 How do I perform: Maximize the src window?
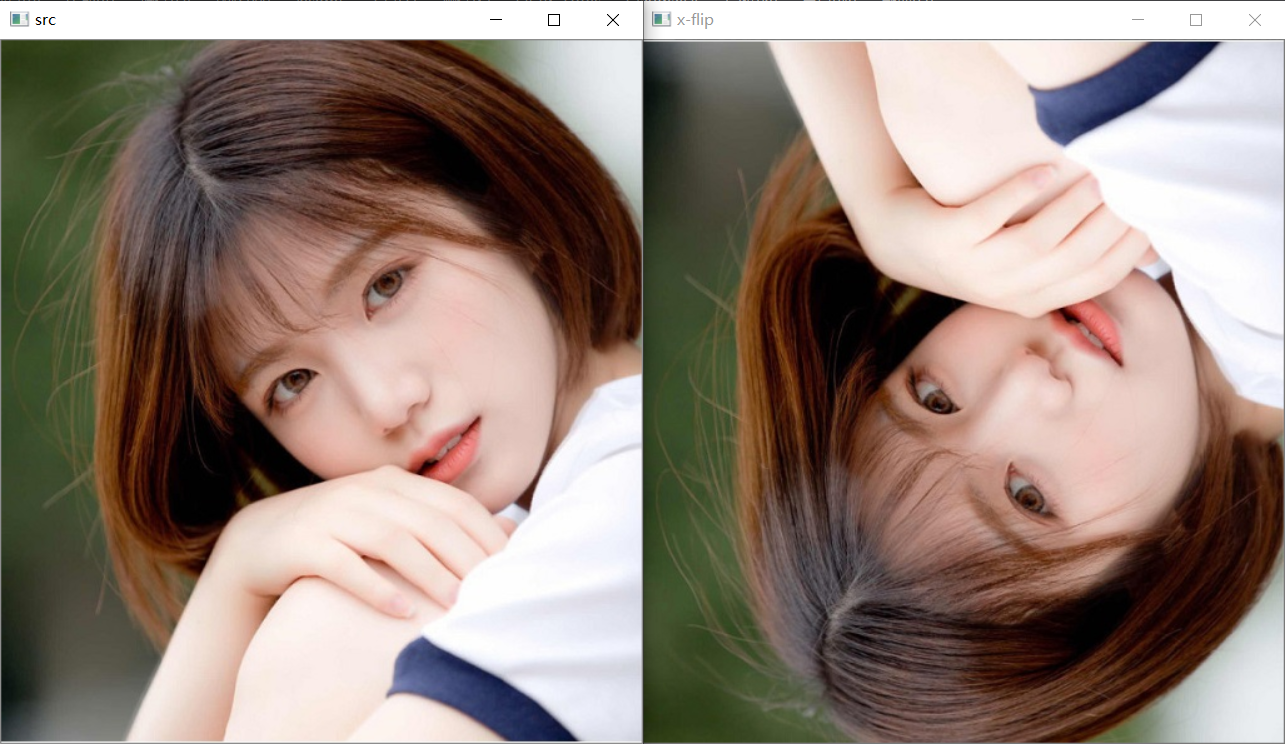[x=554, y=20]
